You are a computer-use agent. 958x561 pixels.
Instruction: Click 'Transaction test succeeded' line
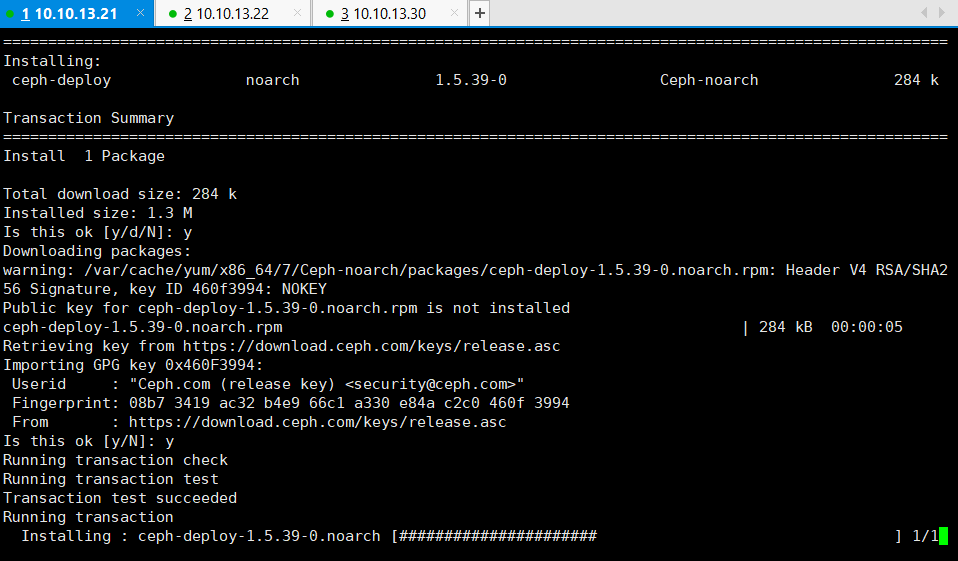tap(120, 497)
